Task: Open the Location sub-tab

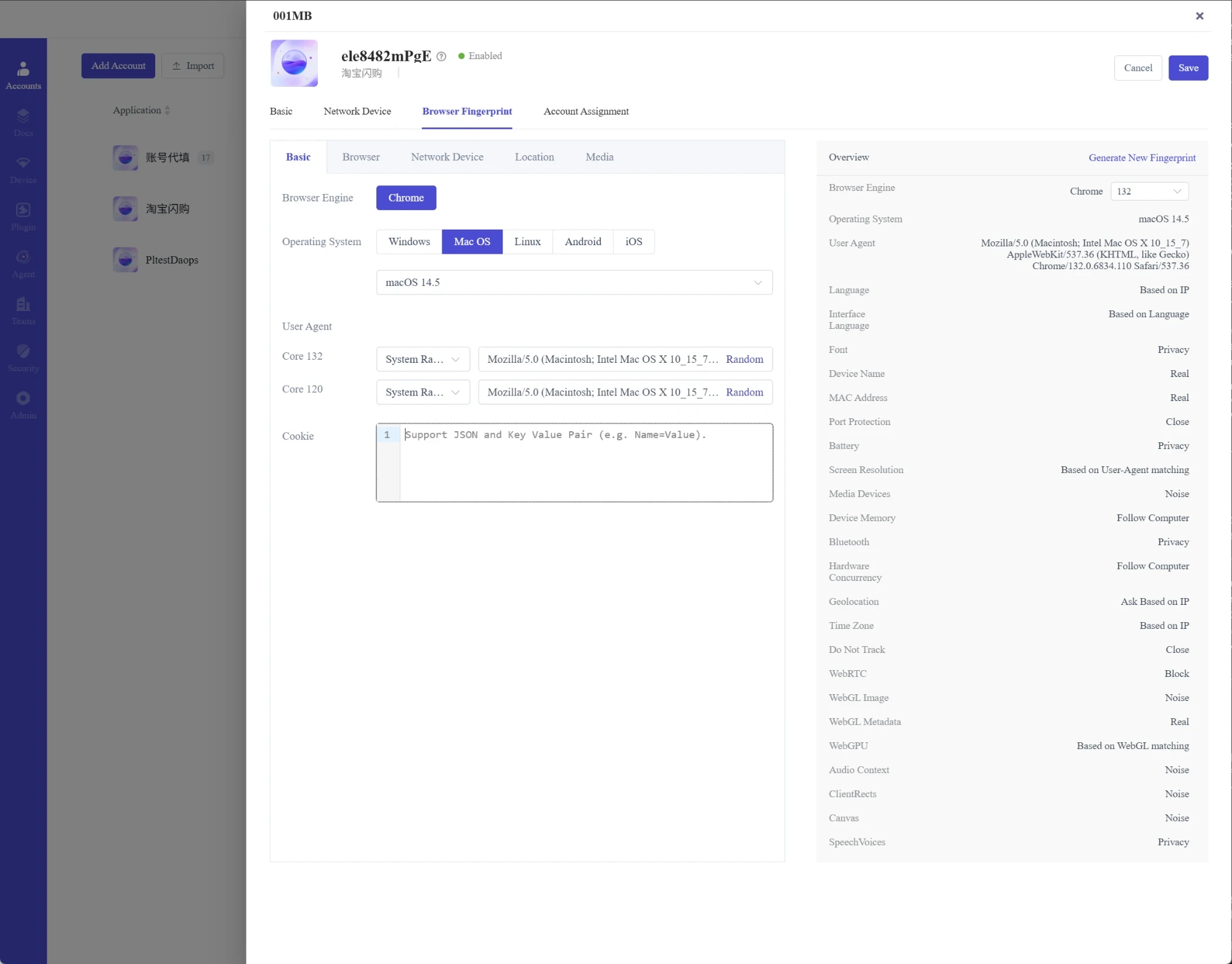Action: [535, 157]
